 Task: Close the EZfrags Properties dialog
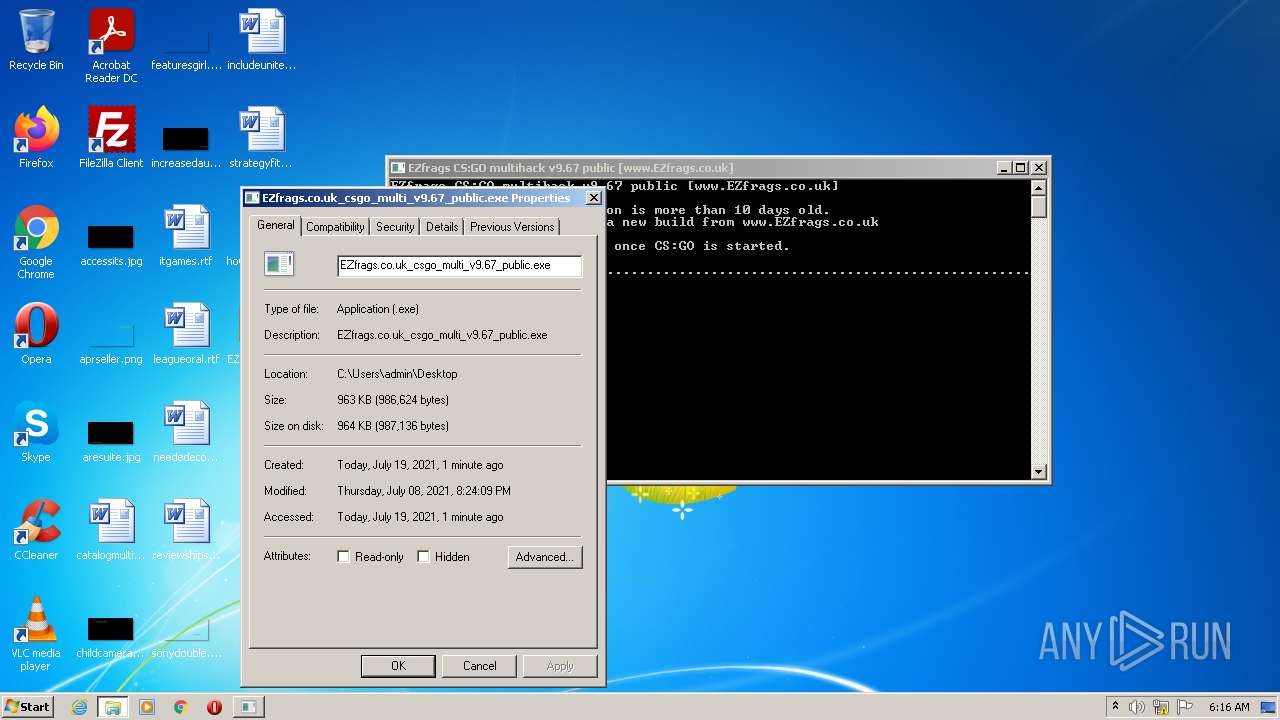593,198
